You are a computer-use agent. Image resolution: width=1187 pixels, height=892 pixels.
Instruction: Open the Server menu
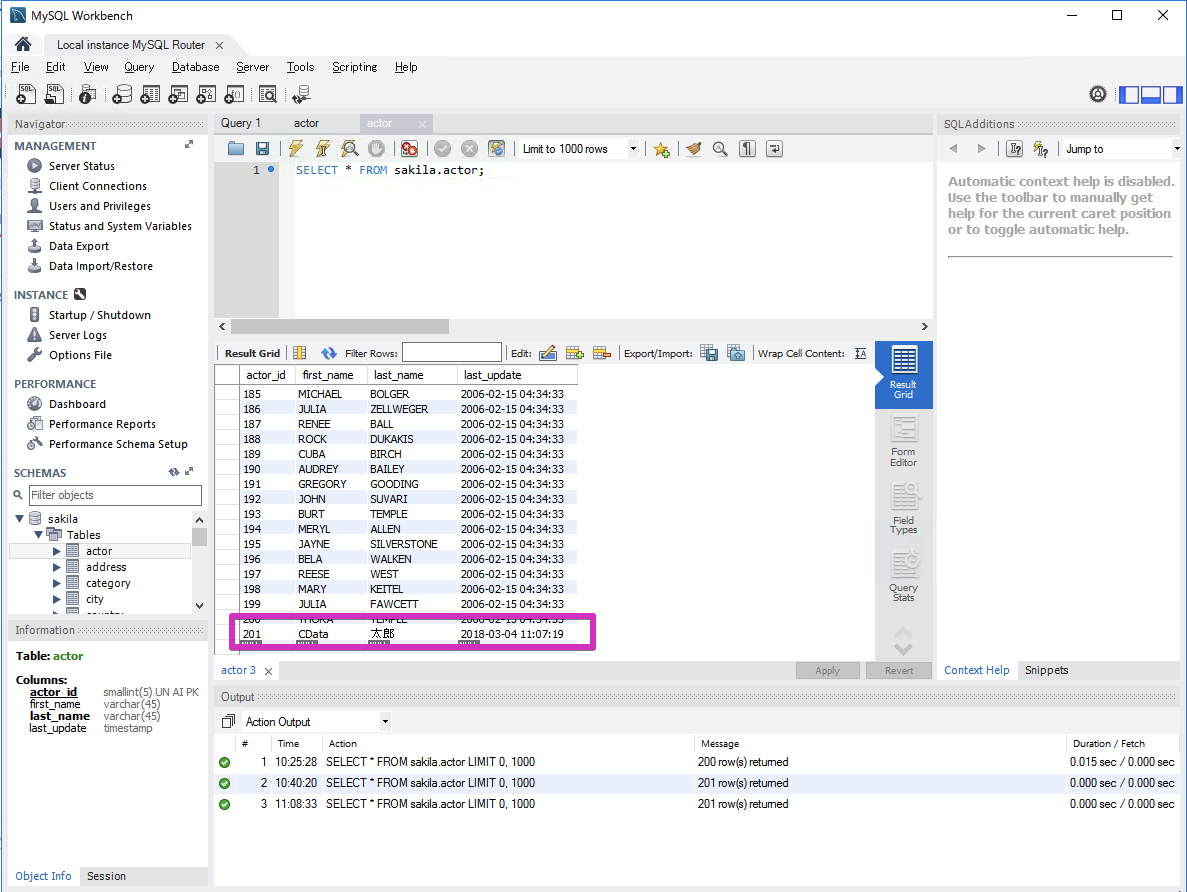(252, 67)
